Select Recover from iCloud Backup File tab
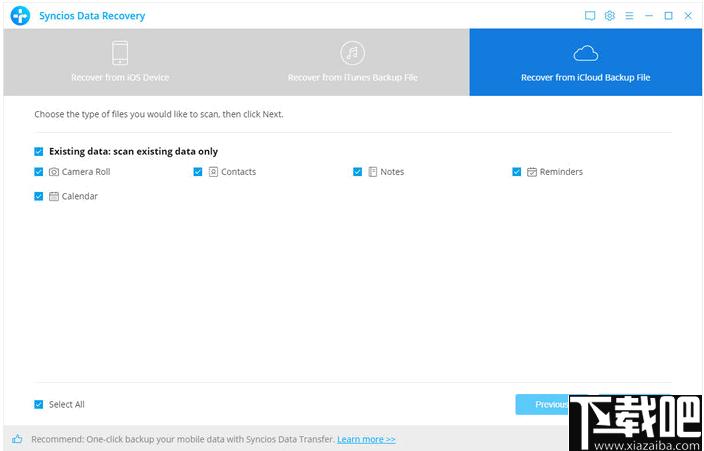This screenshot has width=704, height=451. click(585, 62)
